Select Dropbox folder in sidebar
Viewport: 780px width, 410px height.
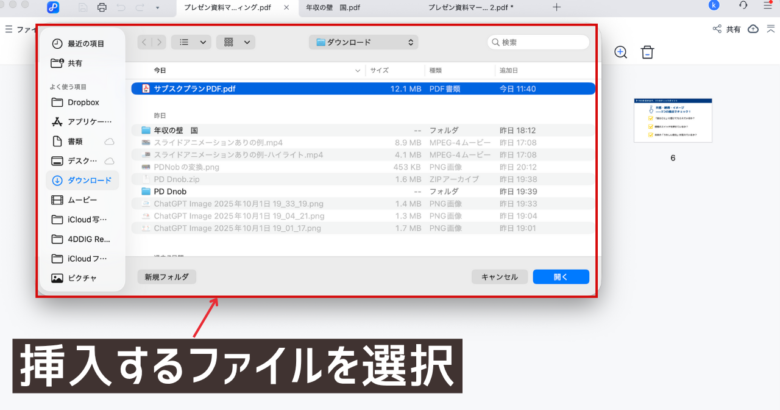tap(82, 102)
